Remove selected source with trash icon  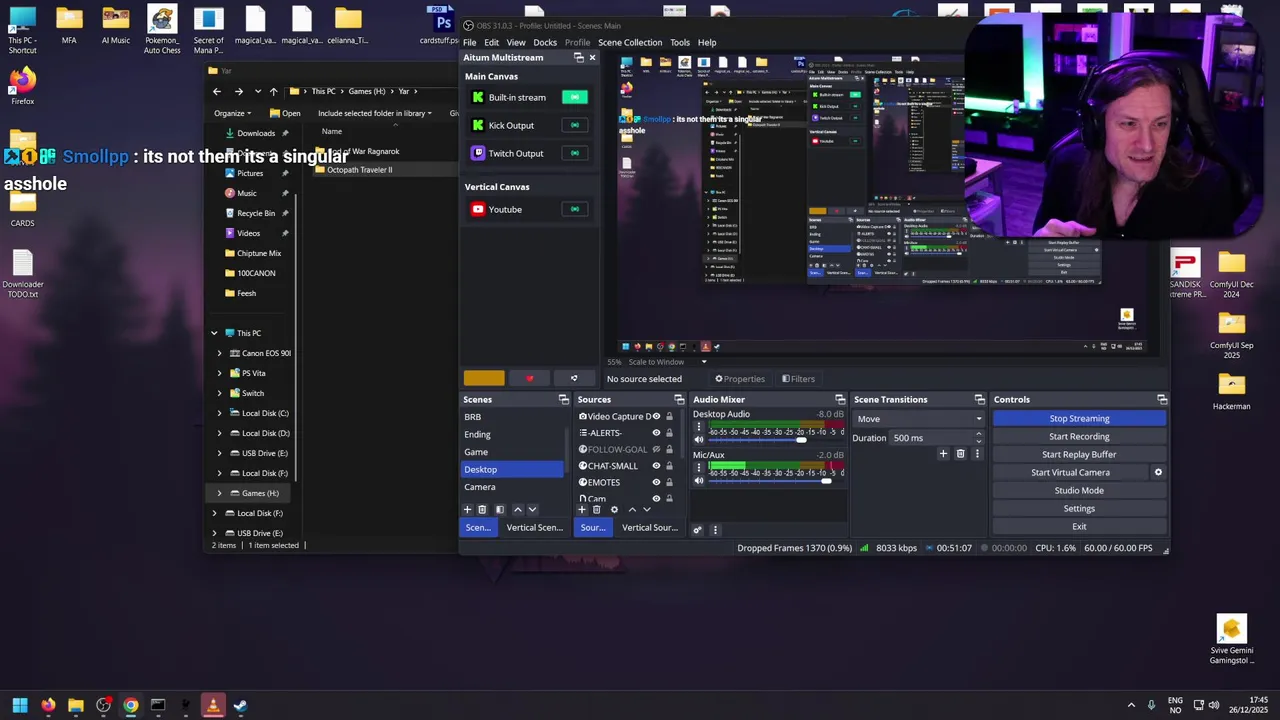tap(597, 509)
